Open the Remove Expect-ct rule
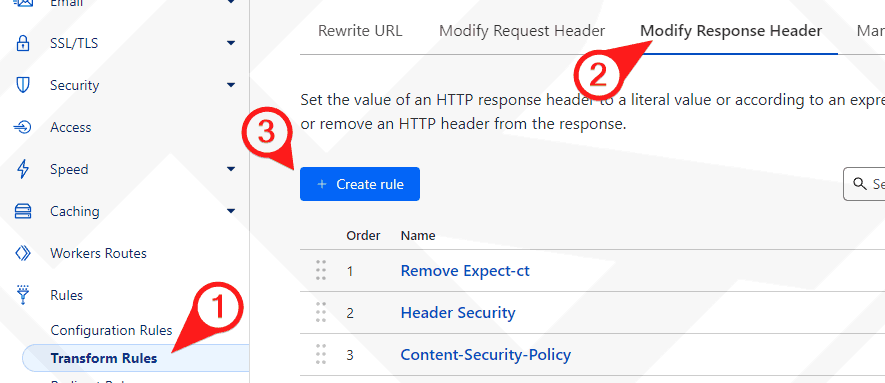 (x=465, y=271)
